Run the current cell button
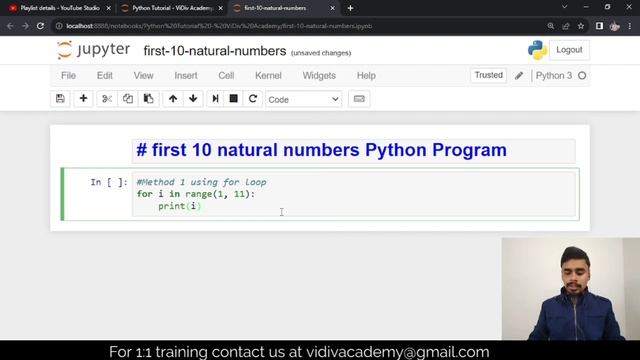Screen dimensions: 640x360 point(215,99)
